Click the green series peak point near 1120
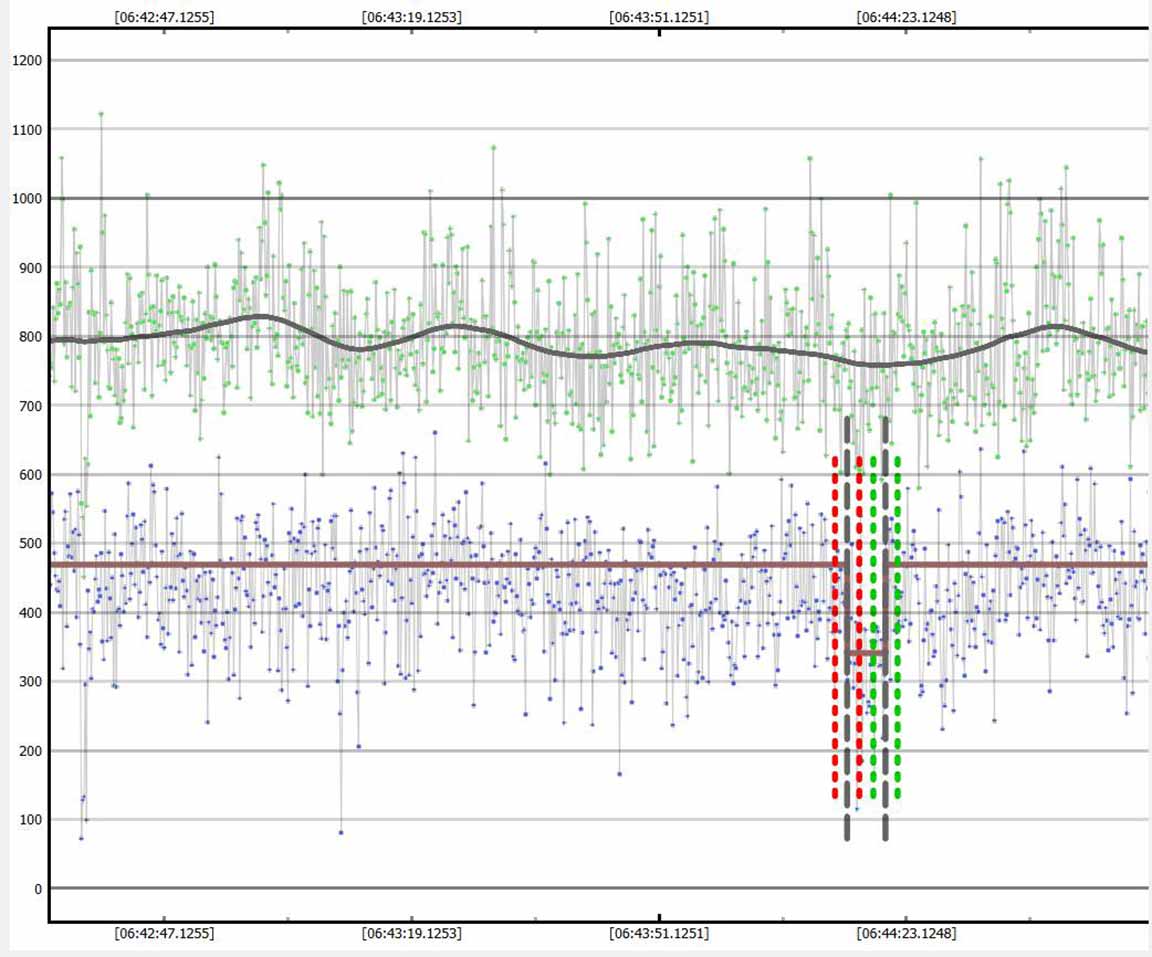The image size is (1152, 957). 101,114
